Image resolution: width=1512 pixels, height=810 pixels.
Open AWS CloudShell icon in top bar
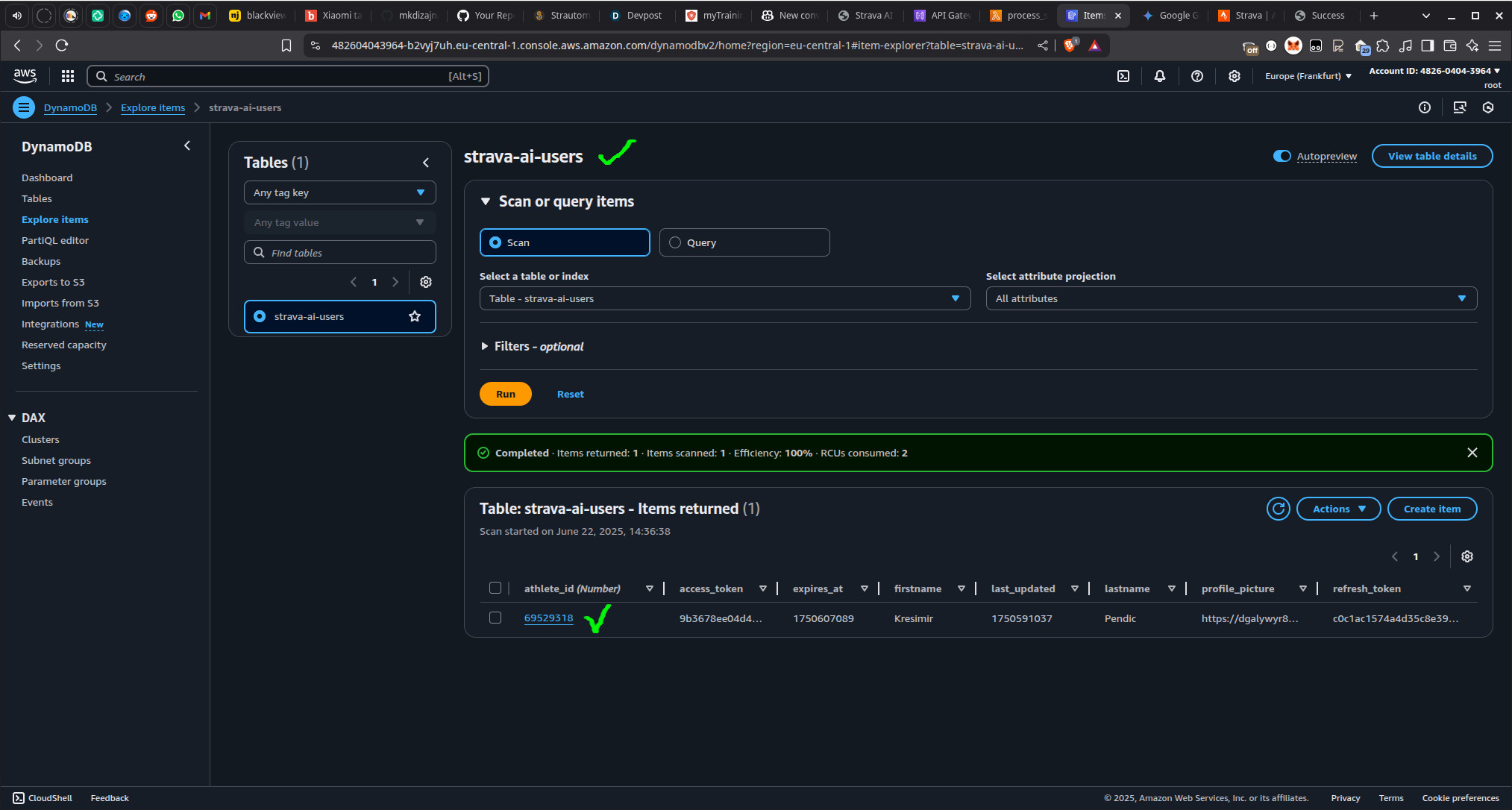point(1123,76)
